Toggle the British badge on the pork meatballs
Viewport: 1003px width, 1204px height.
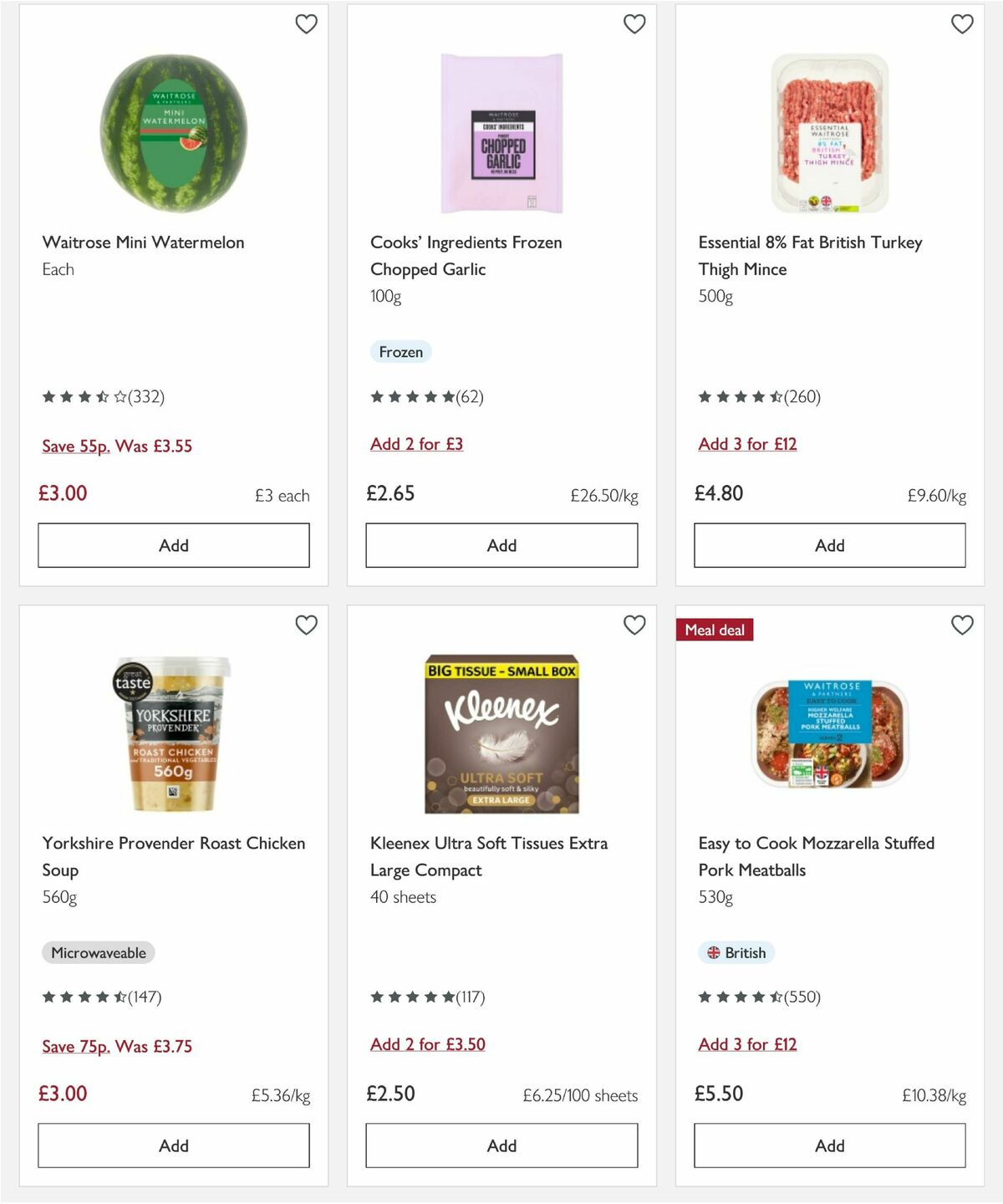click(736, 952)
